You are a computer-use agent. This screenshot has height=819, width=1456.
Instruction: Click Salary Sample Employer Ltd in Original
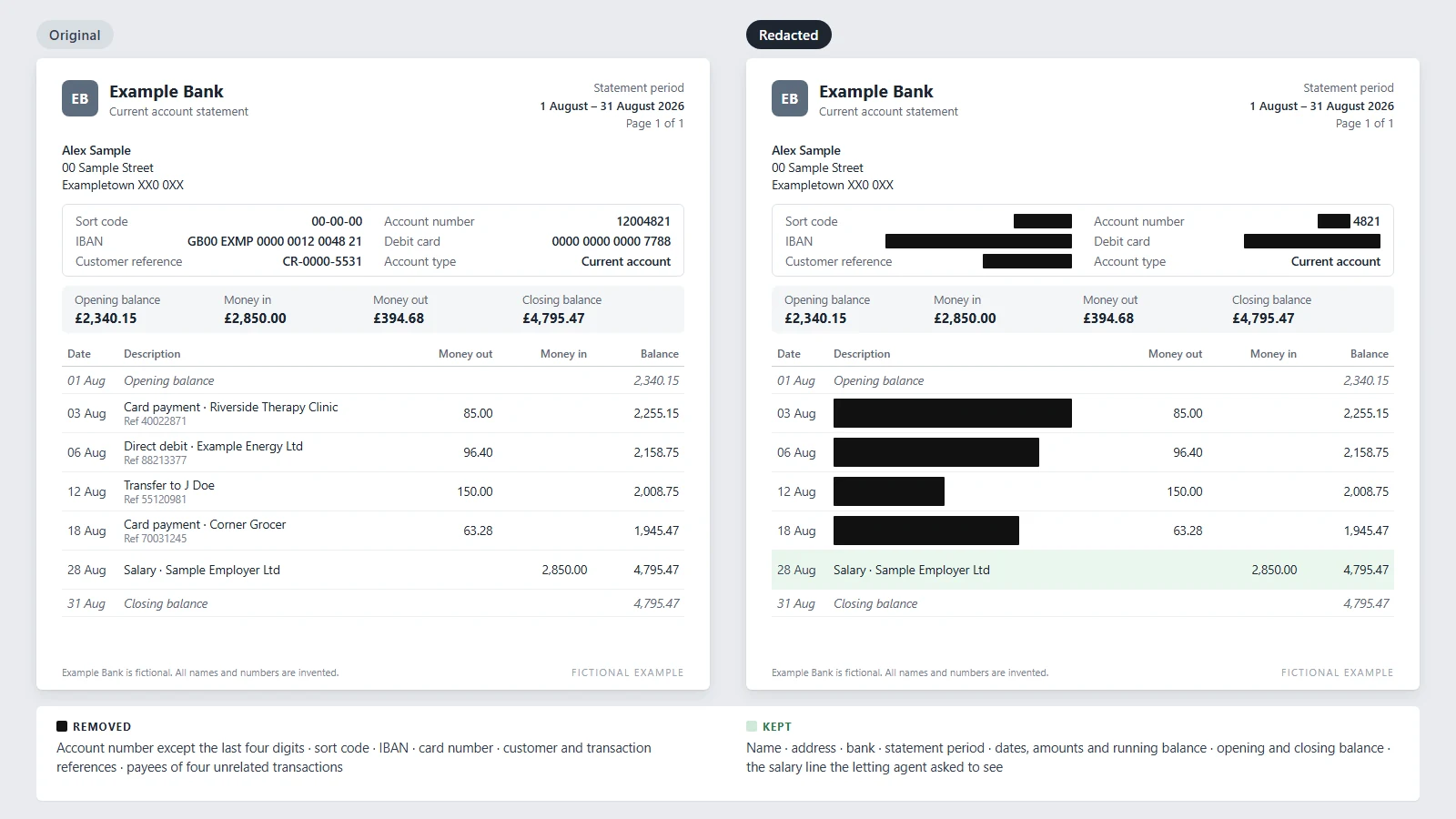point(202,570)
